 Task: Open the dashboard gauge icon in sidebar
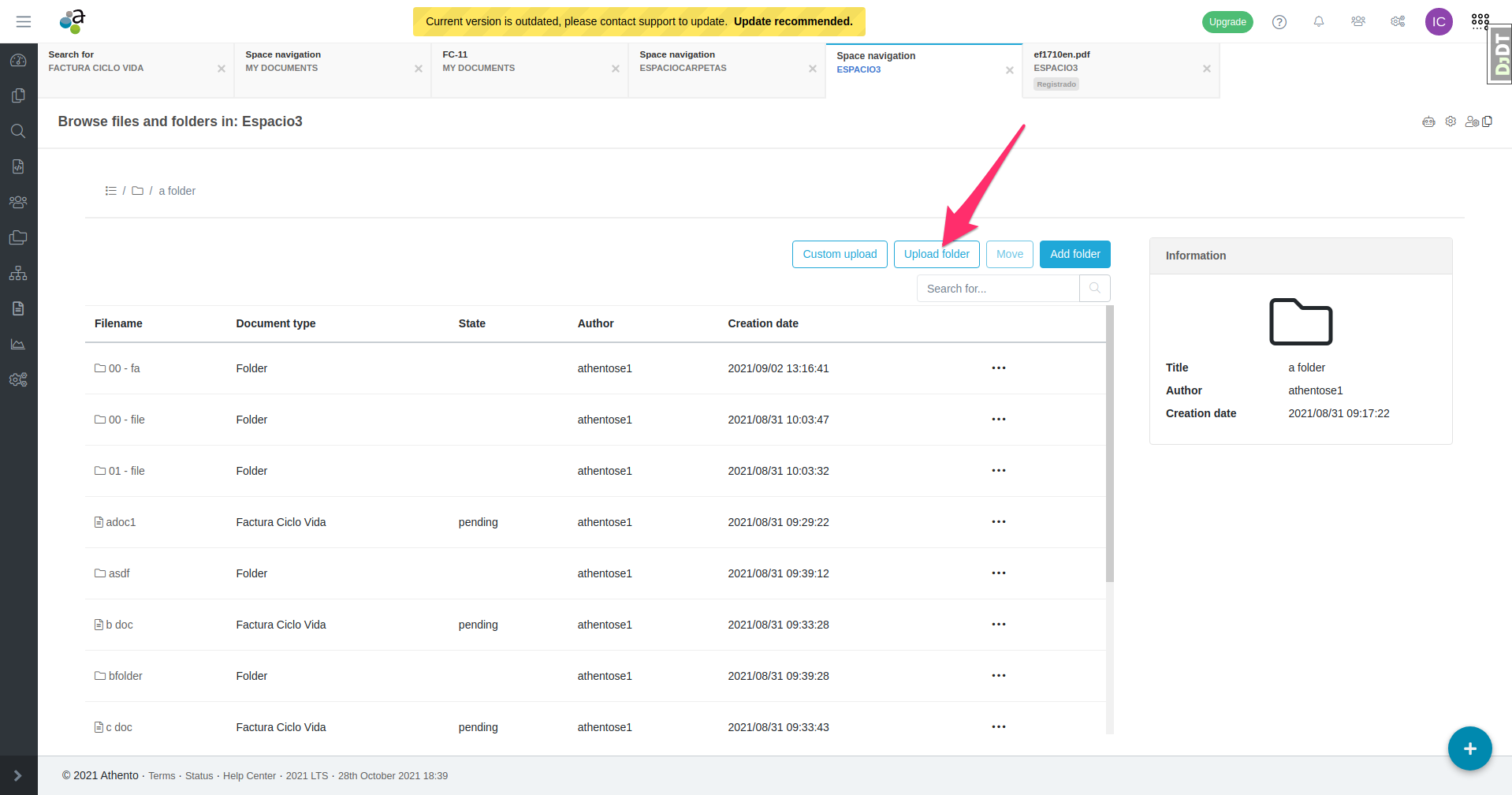[x=18, y=61]
